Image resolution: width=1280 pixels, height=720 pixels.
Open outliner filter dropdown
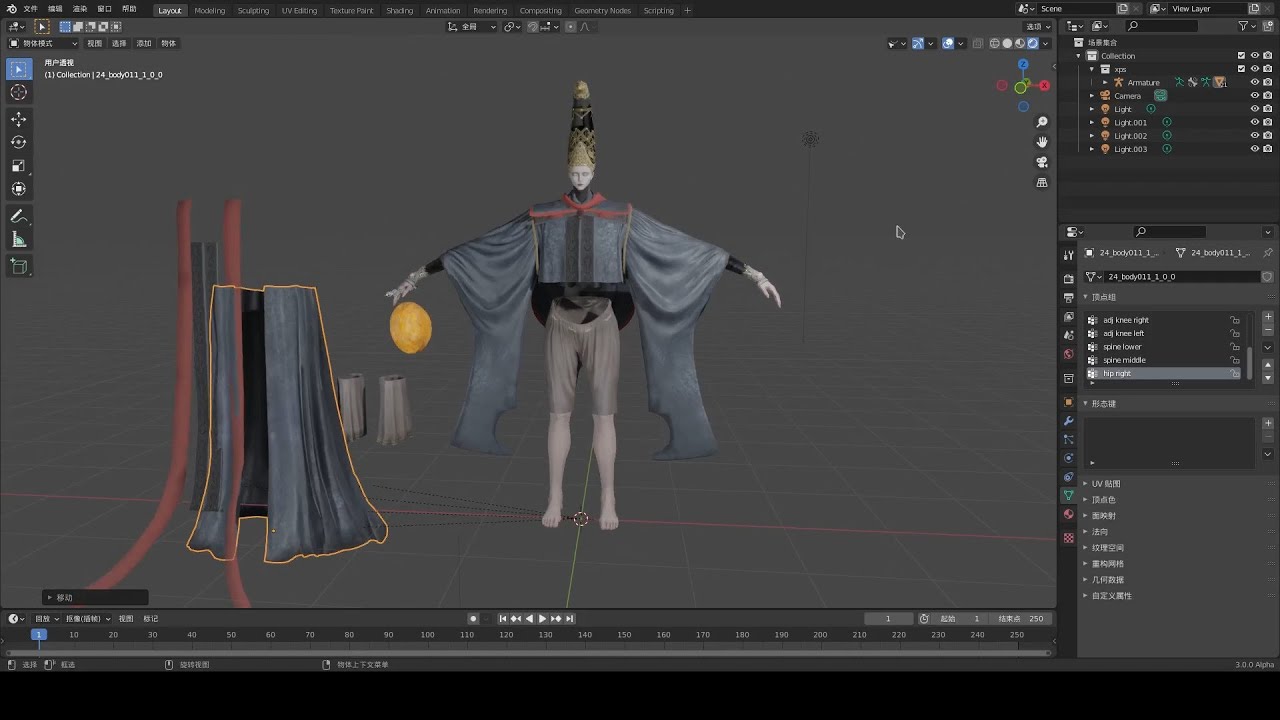[x=1247, y=26]
